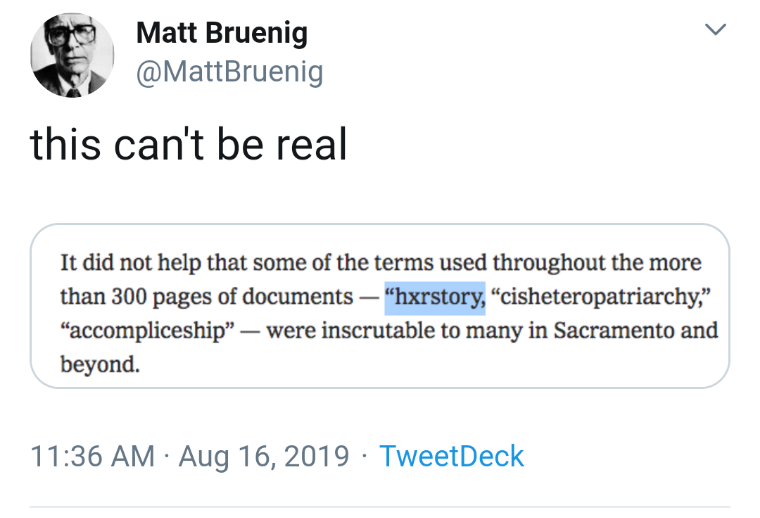Click Matt Bruenig's profile avatar
Viewport: 760px width, 518px height.
point(71,56)
